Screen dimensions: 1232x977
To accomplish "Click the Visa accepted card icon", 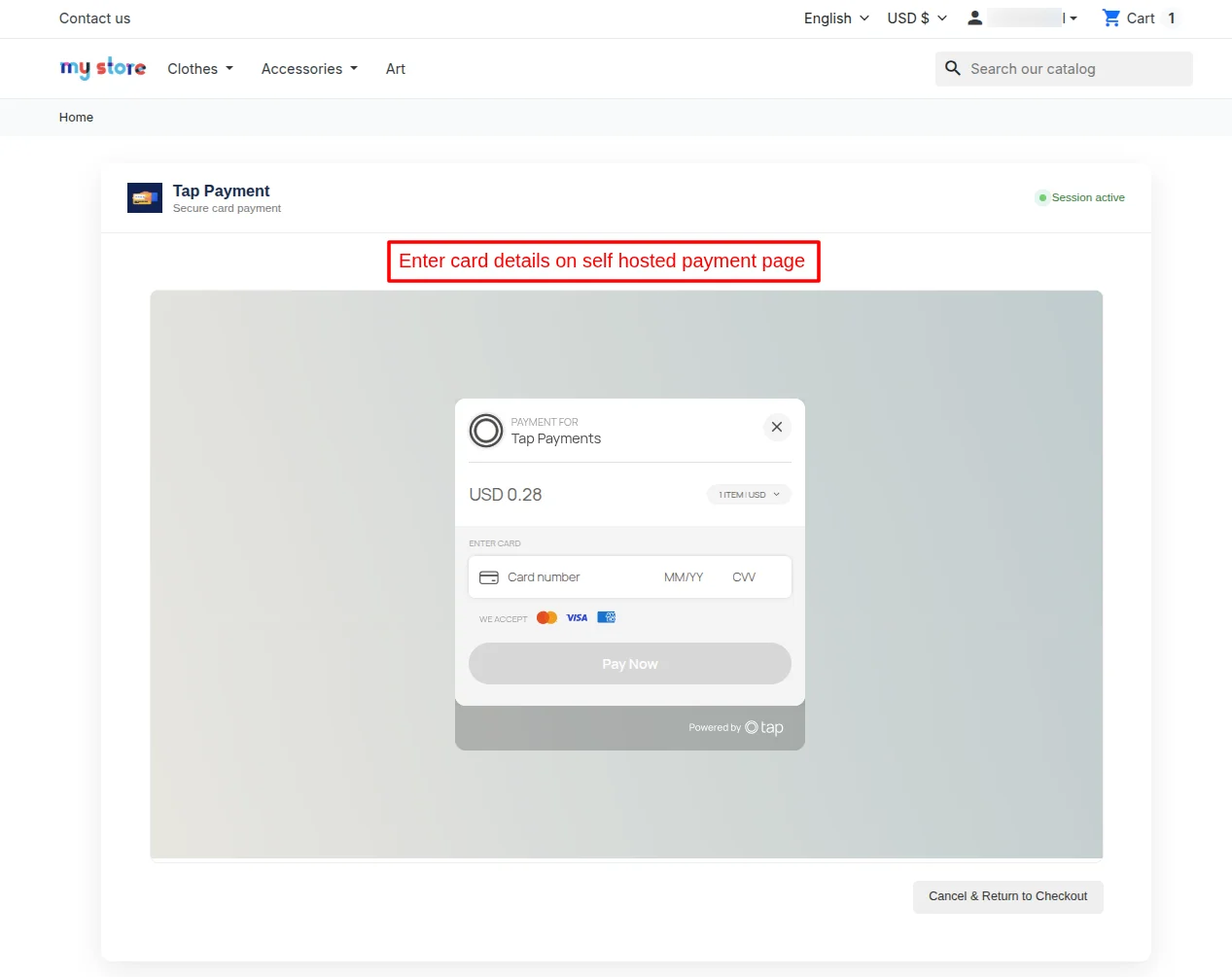I will pos(577,617).
